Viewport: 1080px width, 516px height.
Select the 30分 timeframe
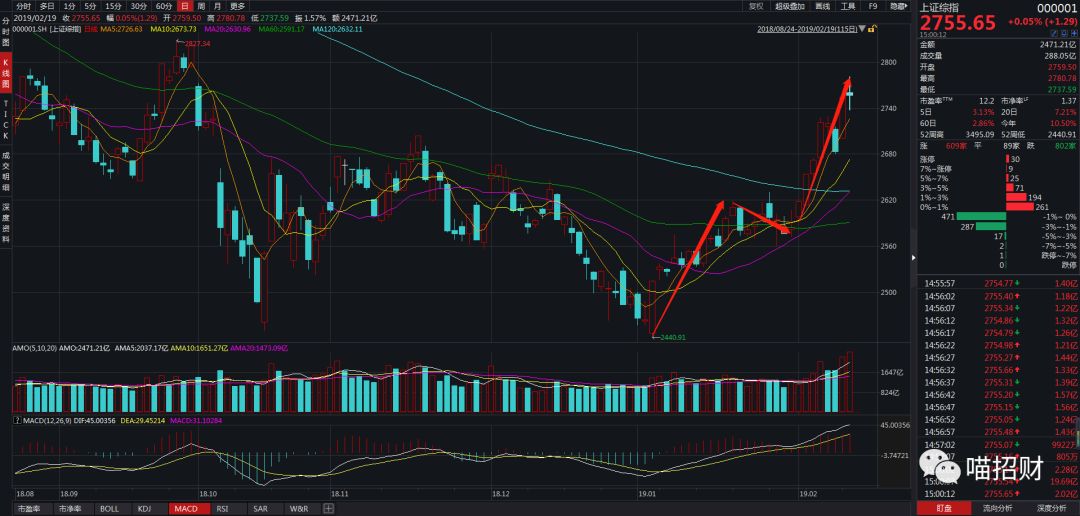pyautogui.click(x=139, y=6)
